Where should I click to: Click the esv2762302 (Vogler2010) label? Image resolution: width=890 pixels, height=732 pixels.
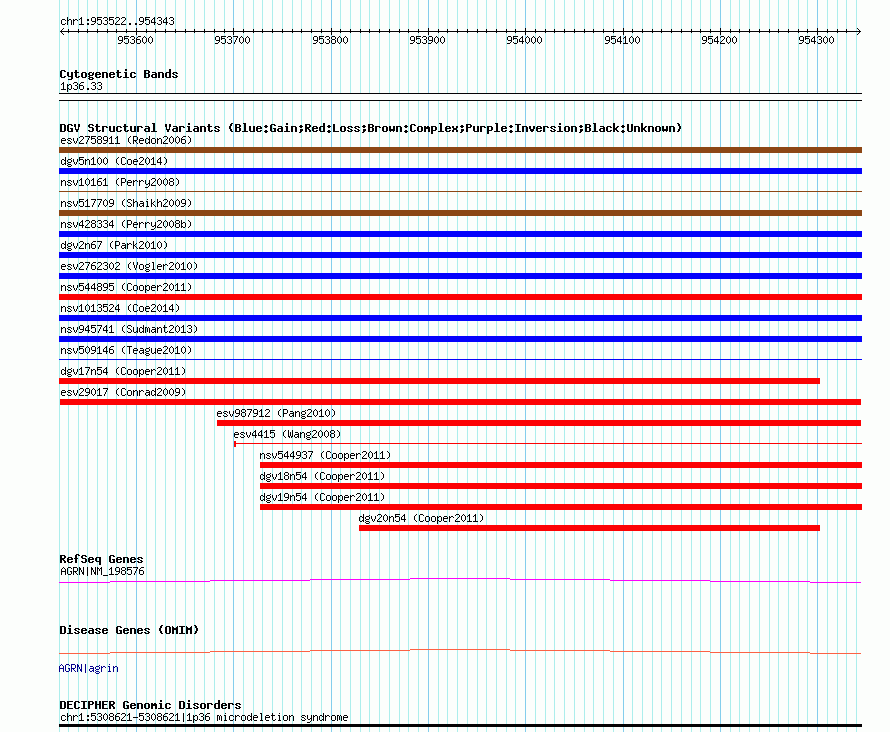point(129,266)
